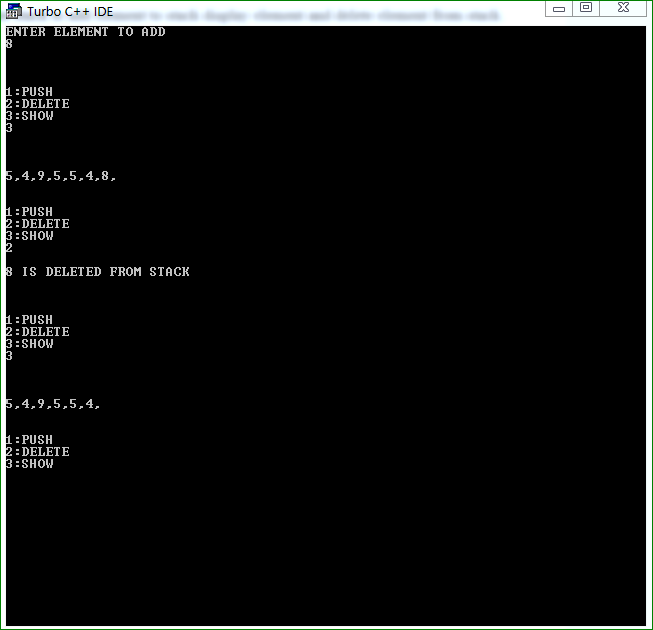This screenshot has height=630, width=653.
Task: Click the 'ENTER ELEMENT TO ADD' prompt line
Action: 85,32
